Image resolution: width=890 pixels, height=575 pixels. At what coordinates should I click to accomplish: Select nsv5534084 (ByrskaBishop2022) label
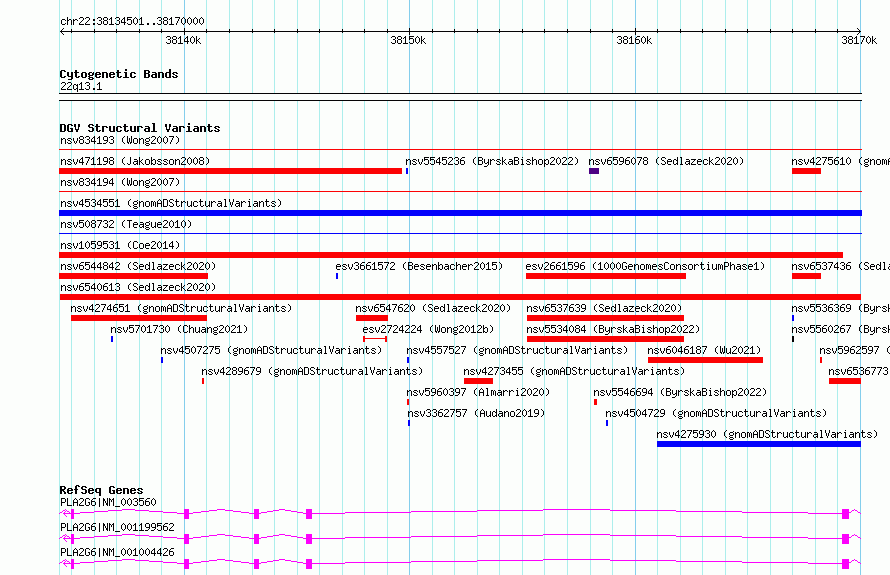(x=613, y=329)
